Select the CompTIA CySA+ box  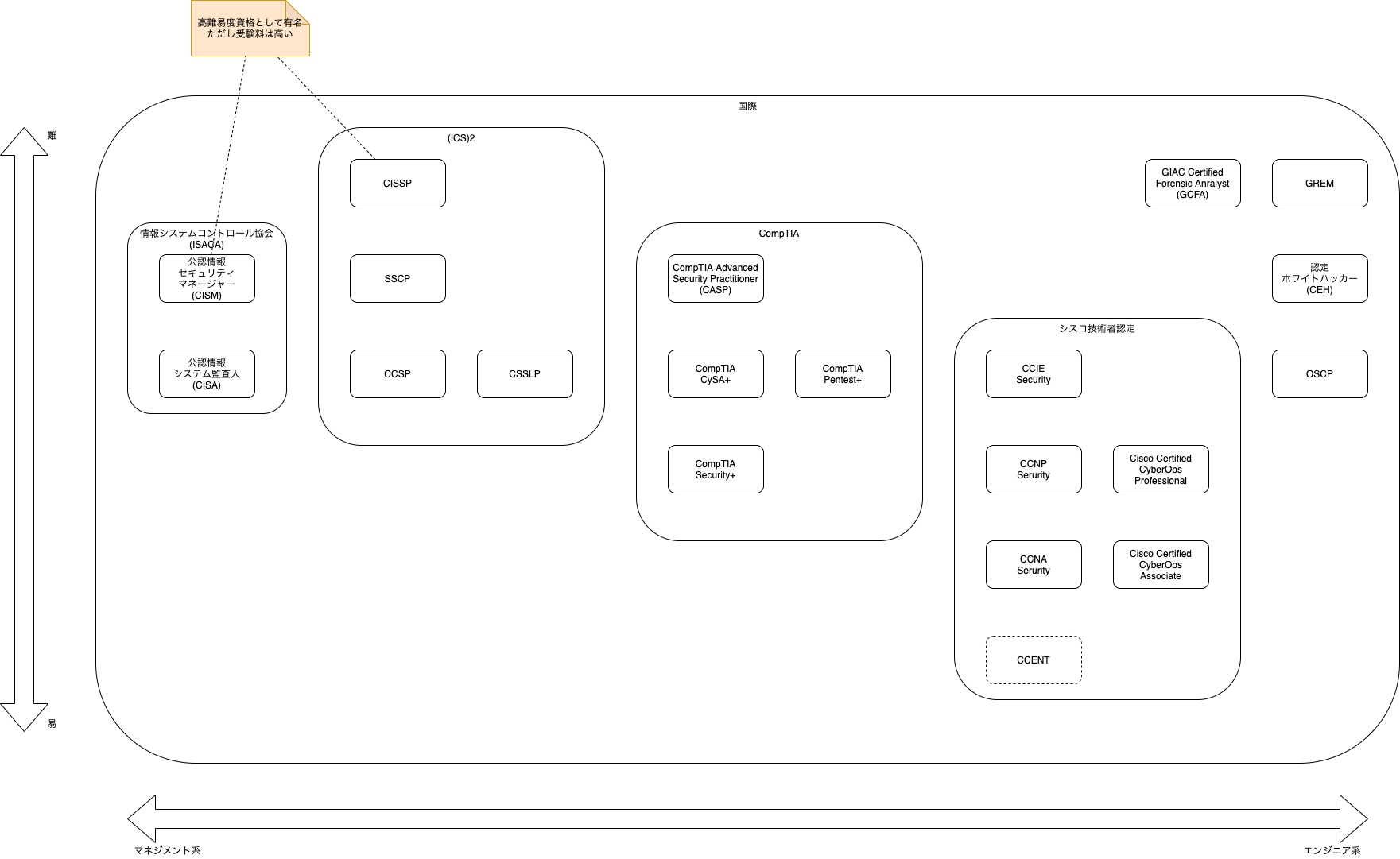click(x=716, y=374)
